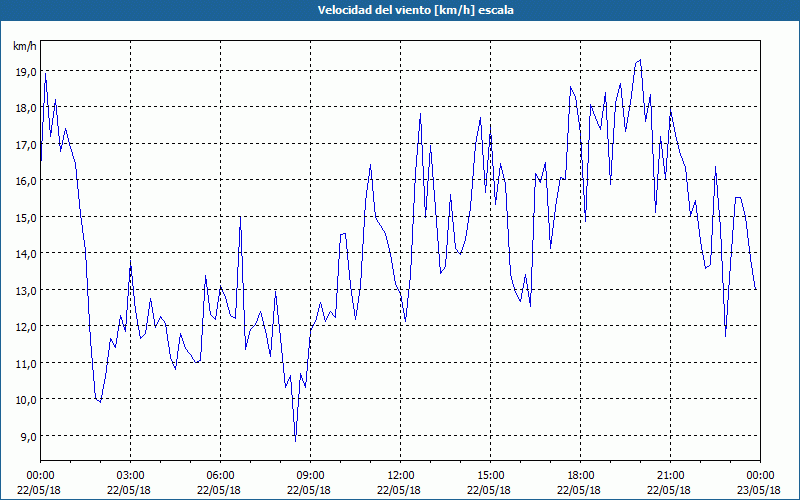Click the 09:00 time axis label

pyautogui.click(x=310, y=475)
